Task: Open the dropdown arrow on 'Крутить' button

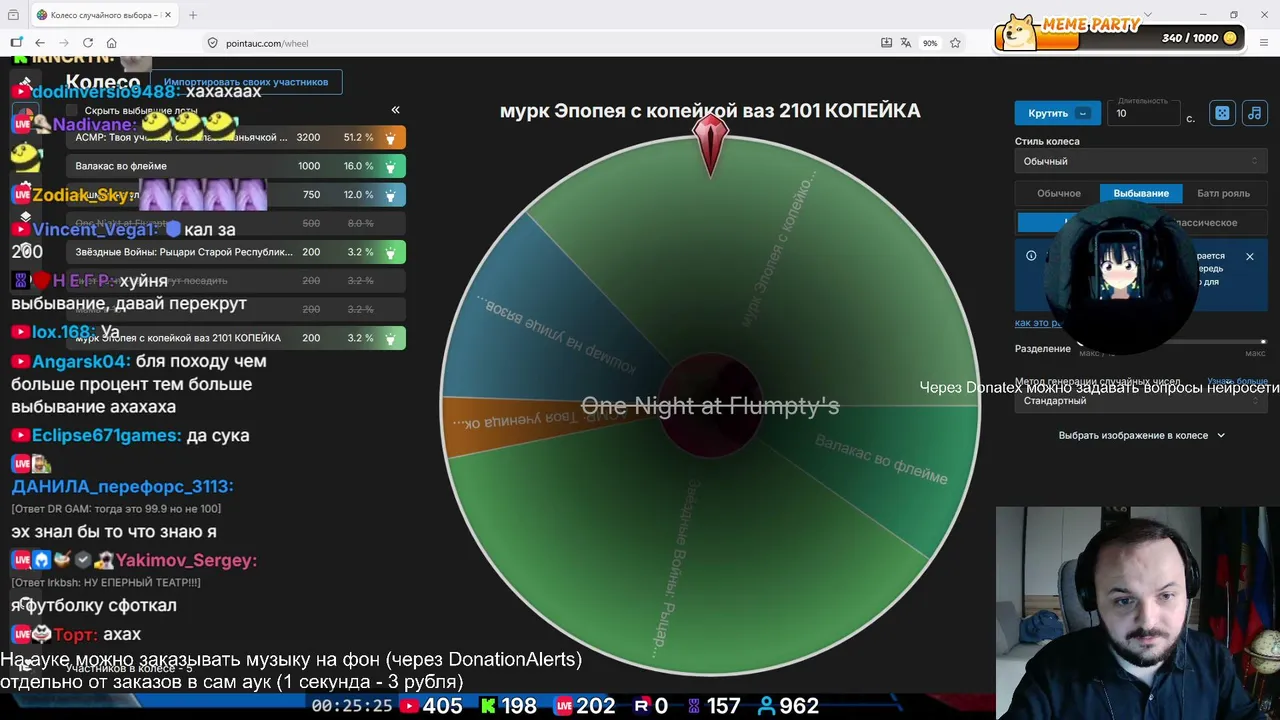Action: pos(1083,113)
